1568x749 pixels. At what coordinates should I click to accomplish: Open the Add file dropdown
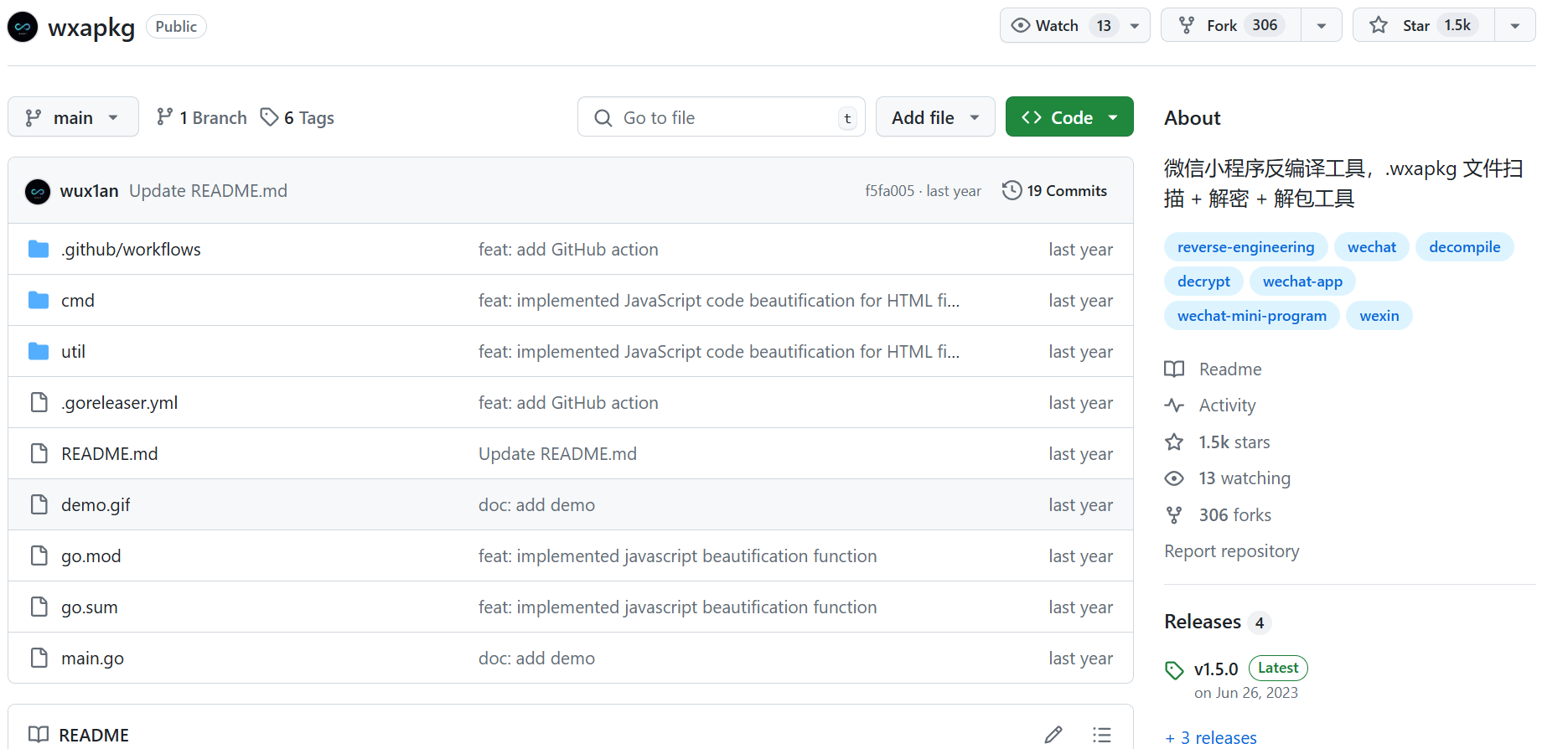tap(934, 117)
